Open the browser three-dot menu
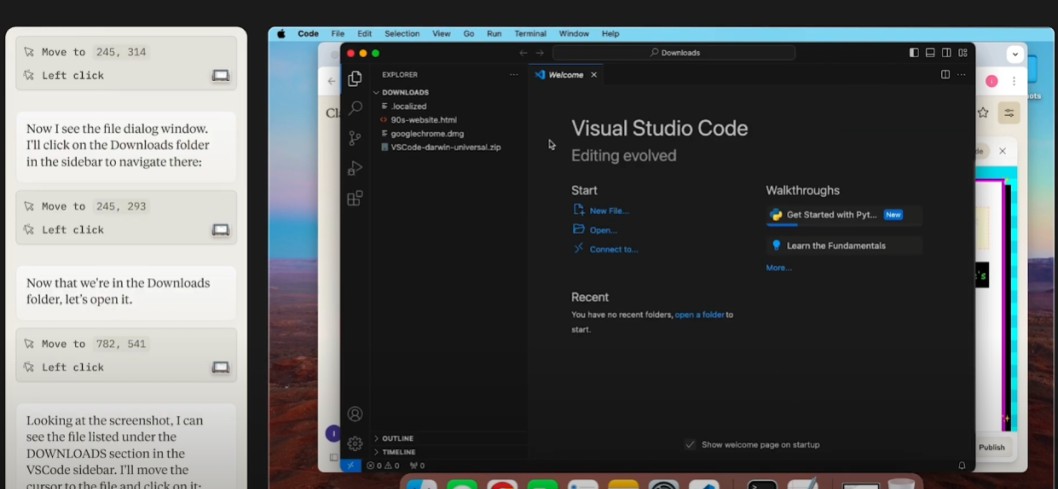 pyautogui.click(x=1013, y=81)
